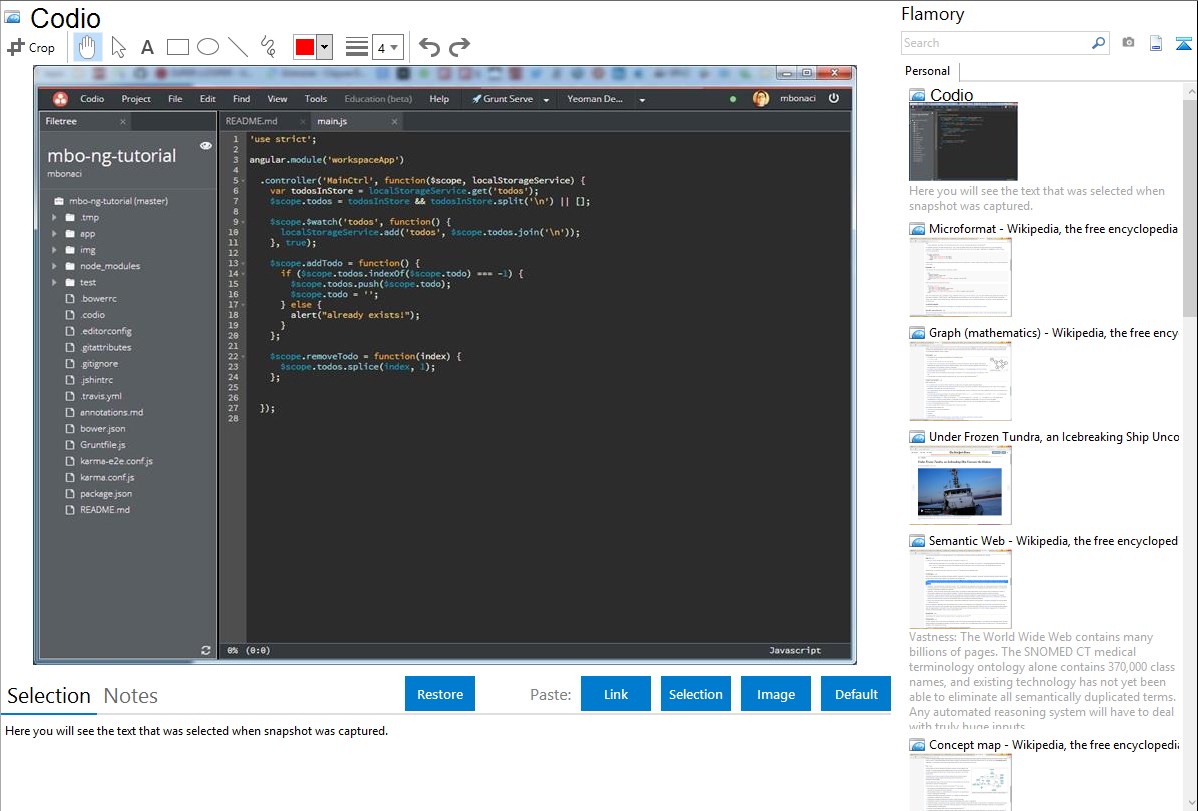Open the Find menu in Codio

point(241,99)
